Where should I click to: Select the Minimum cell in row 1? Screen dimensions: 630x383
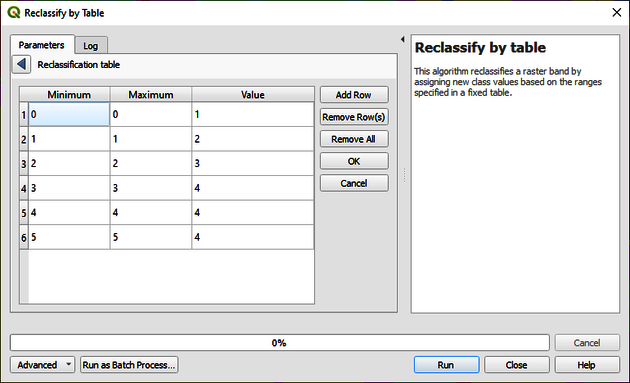69,115
